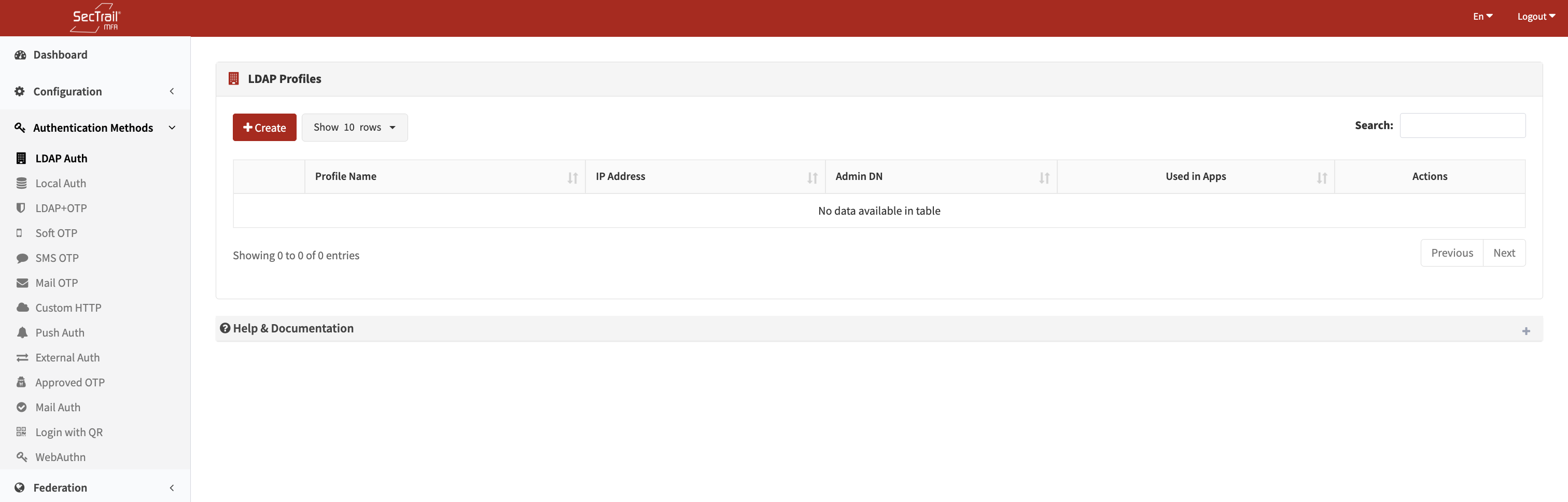Open the En language dropdown

1482,17
